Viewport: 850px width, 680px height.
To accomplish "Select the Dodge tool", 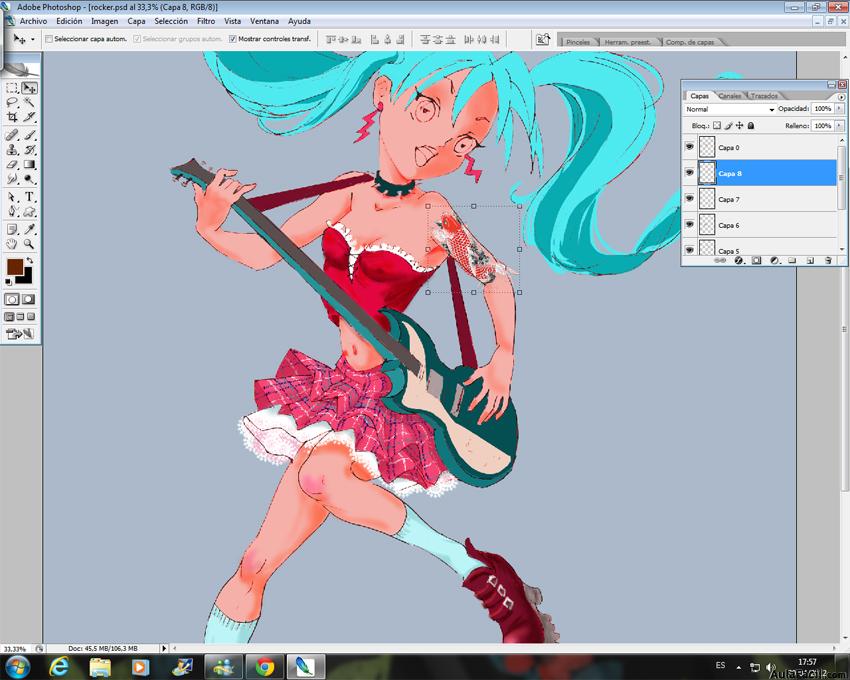I will 29,179.
